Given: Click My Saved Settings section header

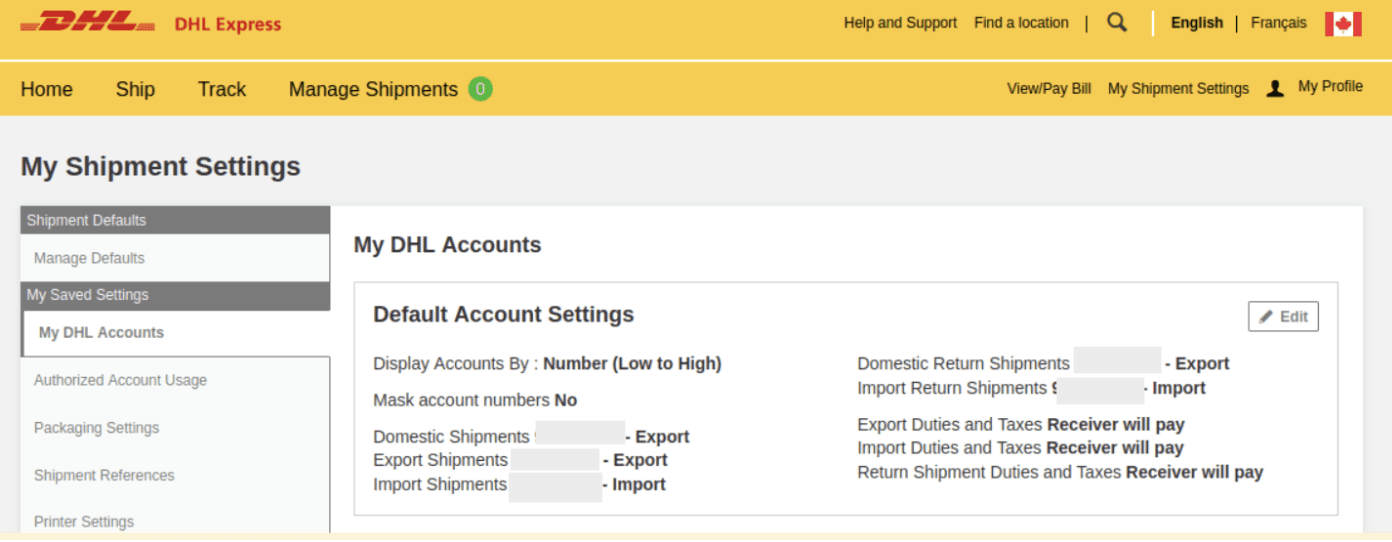Looking at the screenshot, I should (x=175, y=295).
